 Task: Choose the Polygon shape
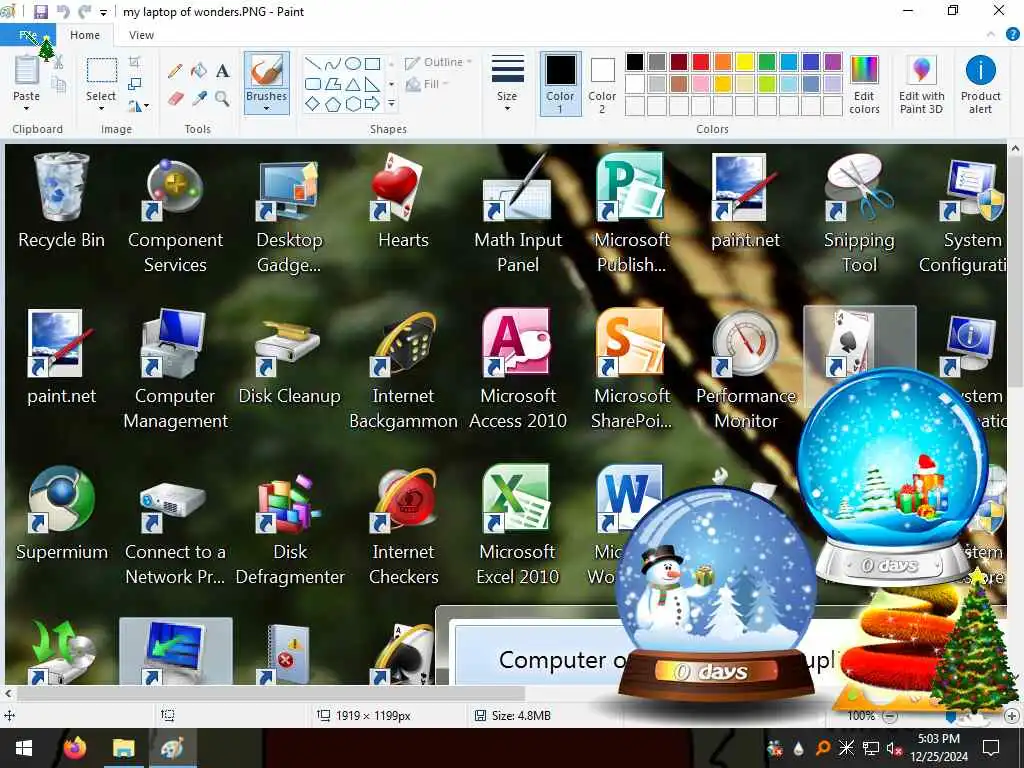[x=333, y=84]
